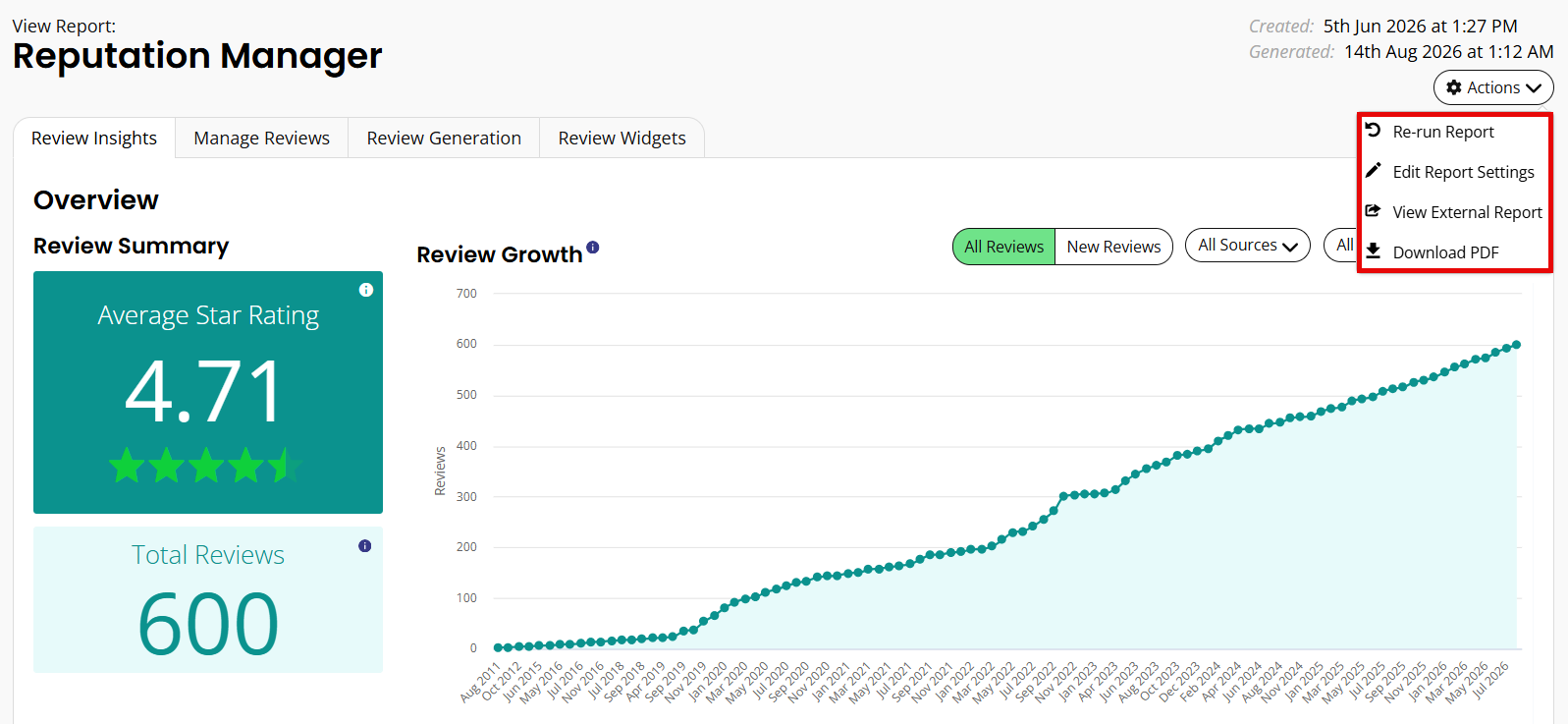Viewport: 1568px width, 724px height.
Task: Switch to the Manage Reviews tab
Action: pos(261,139)
